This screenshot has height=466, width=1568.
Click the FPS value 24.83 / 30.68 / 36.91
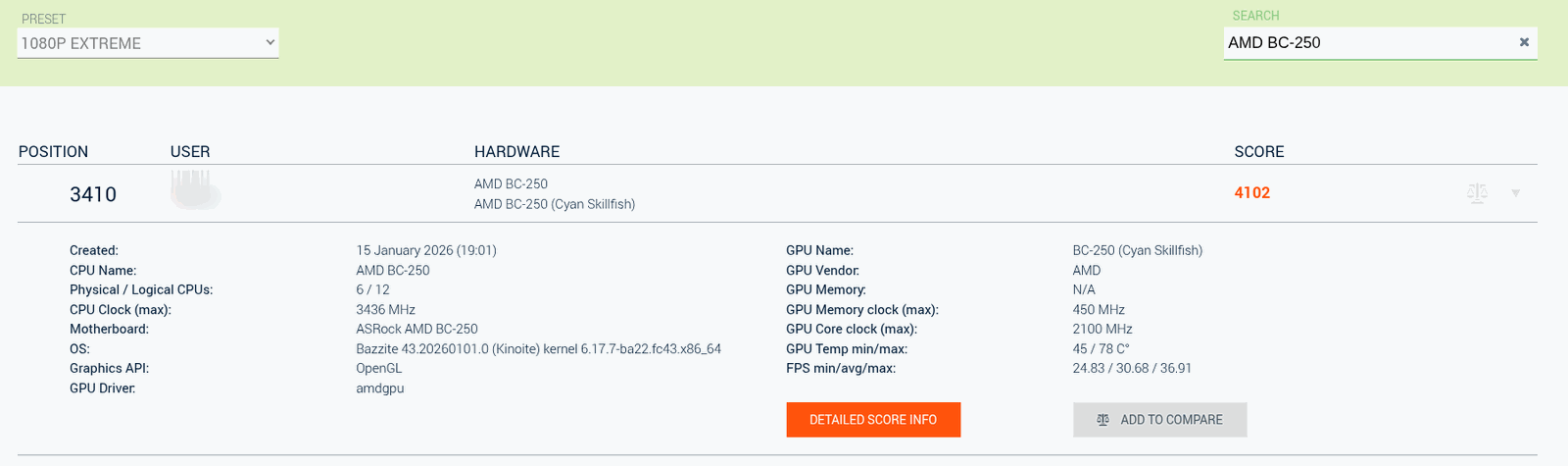1132,368
